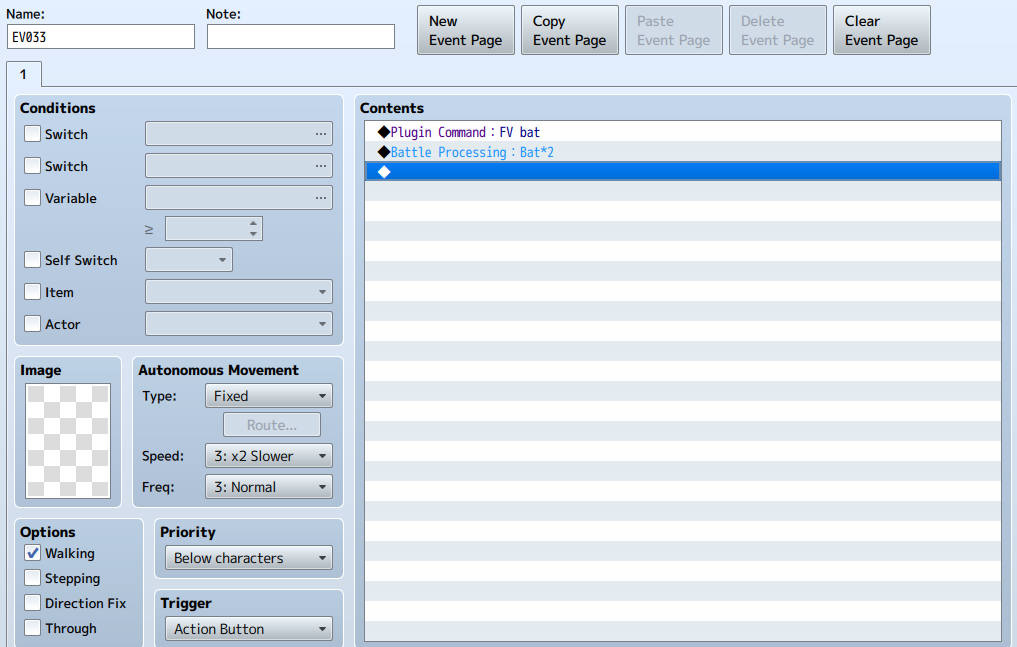Enable the Direction Fix option
Viewport: 1017px width, 647px height.
click(x=32, y=602)
